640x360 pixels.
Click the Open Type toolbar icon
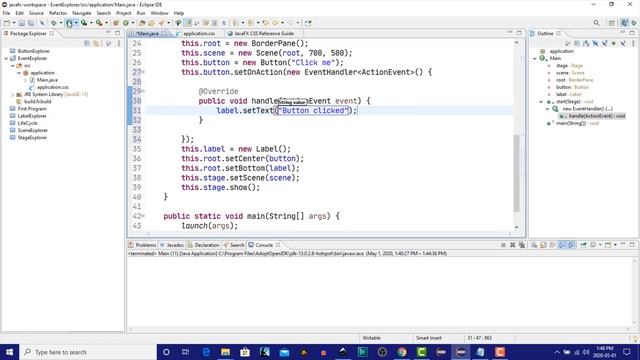pyautogui.click(x=142, y=23)
